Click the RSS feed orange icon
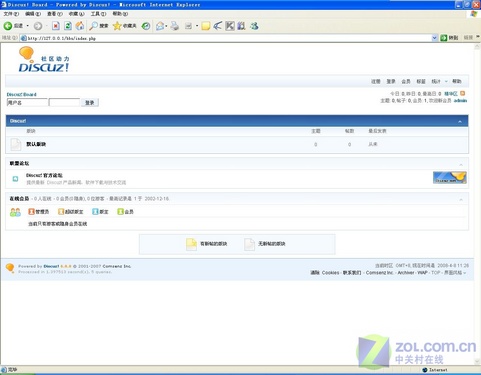The height and width of the screenshot is (375, 481). 462,94
